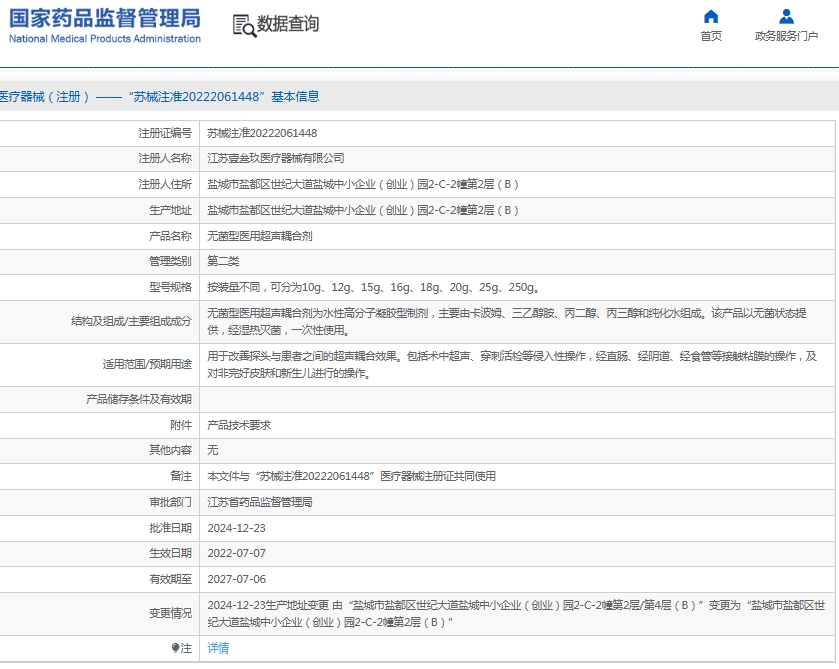
Task: Click the 其他内容 value 无
Action: pyautogui.click(x=212, y=450)
